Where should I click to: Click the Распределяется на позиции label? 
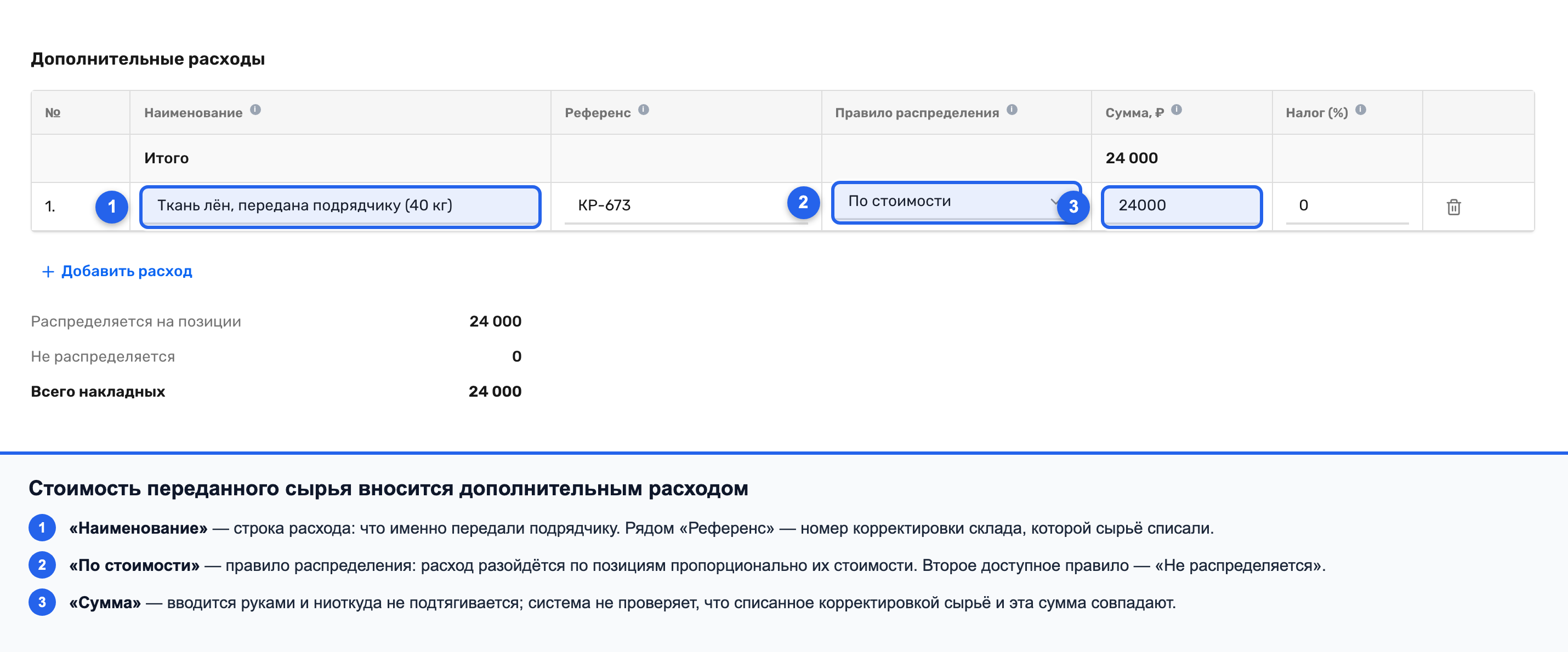point(136,321)
